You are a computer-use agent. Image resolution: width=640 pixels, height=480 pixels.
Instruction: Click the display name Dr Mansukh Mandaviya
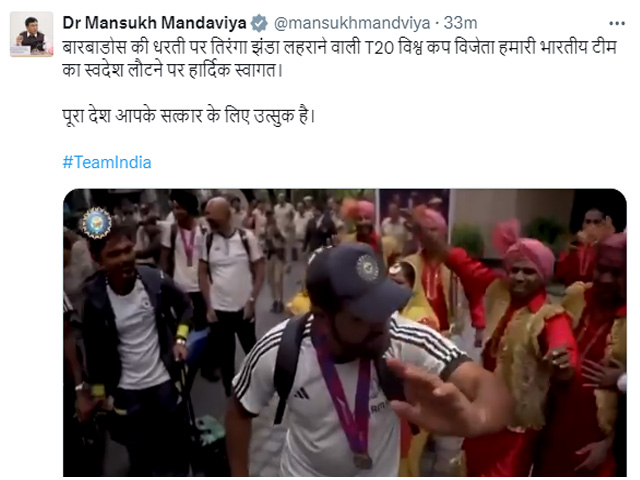[x=154, y=23]
